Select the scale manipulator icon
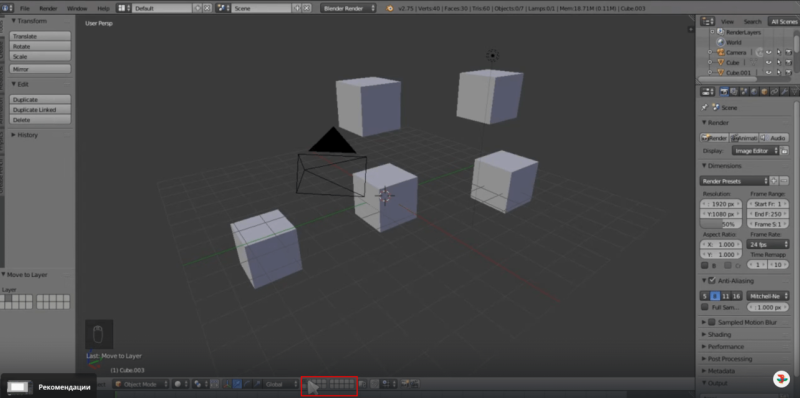 pyautogui.click(x=257, y=384)
